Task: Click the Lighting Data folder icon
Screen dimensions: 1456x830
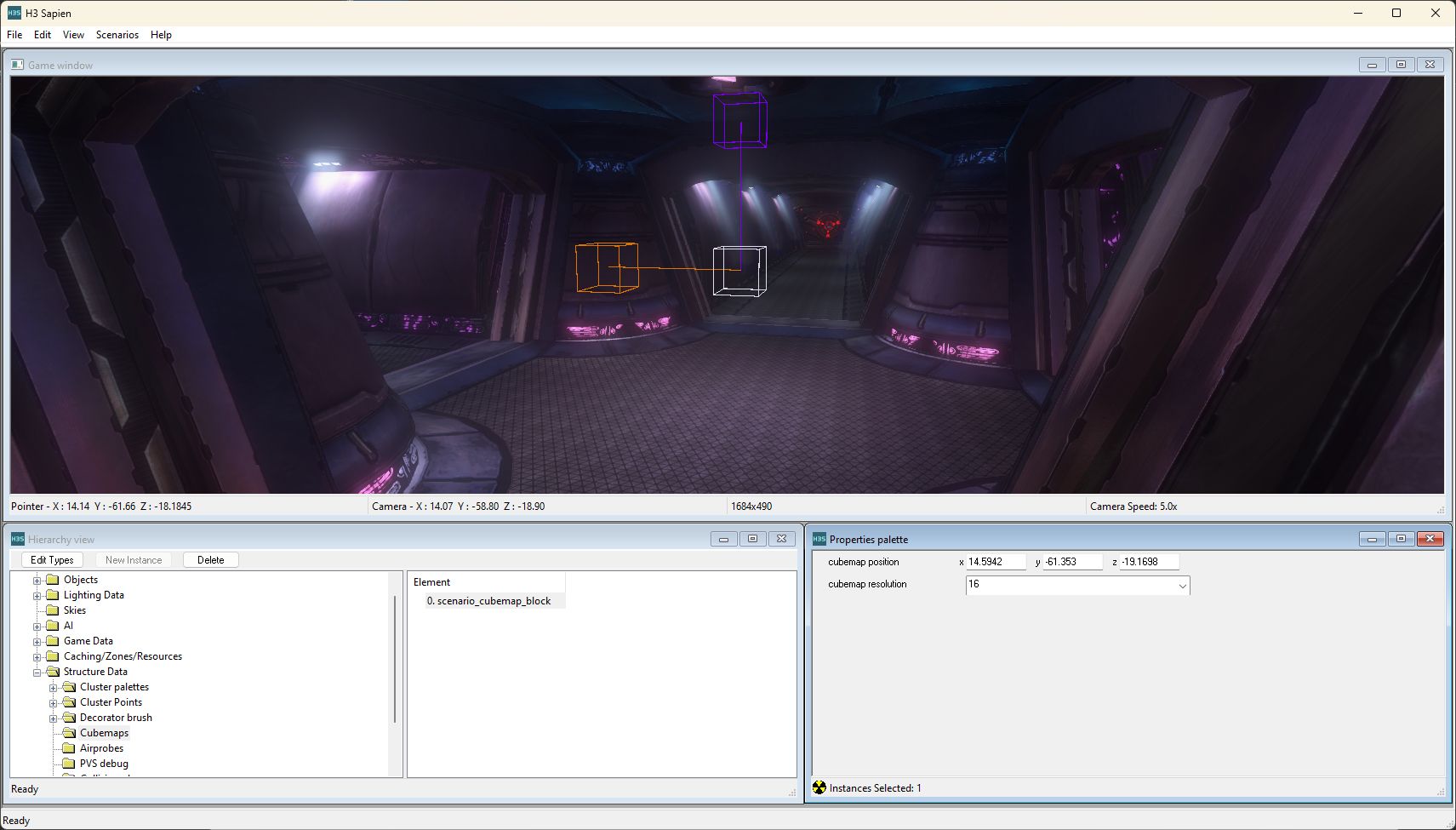Action: click(52, 595)
